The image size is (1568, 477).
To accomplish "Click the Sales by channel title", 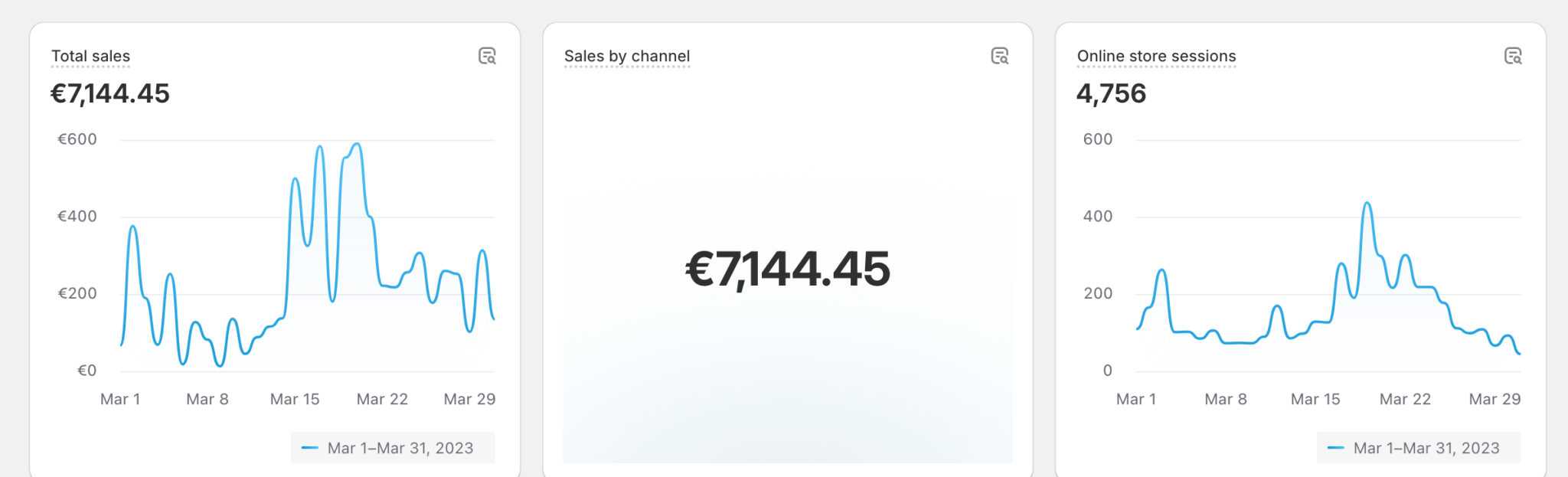I will click(x=626, y=56).
